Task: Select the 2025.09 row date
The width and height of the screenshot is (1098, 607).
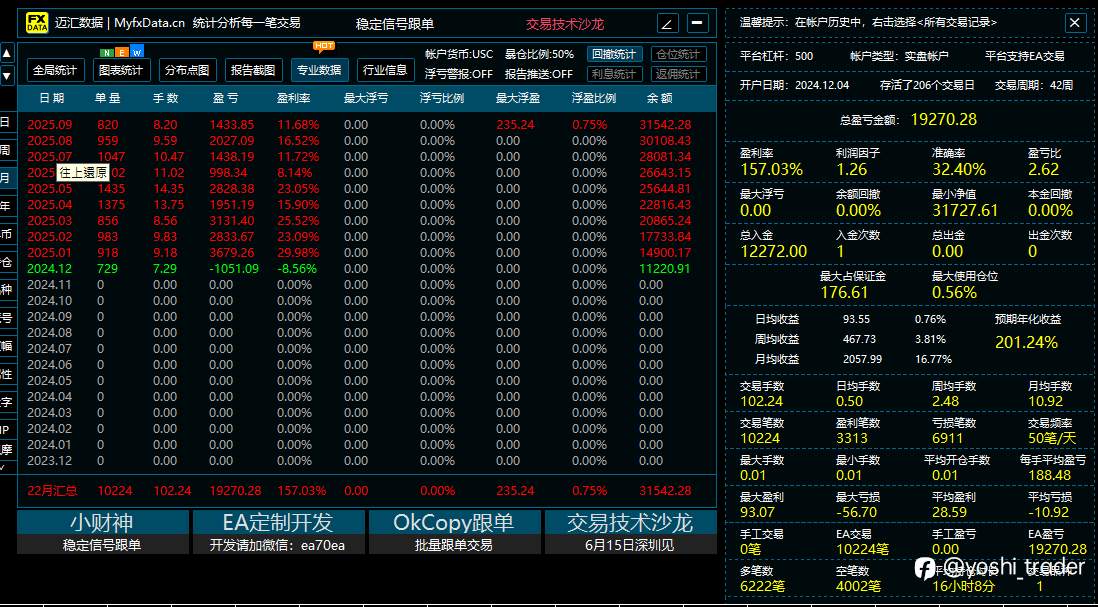Action: [x=50, y=125]
